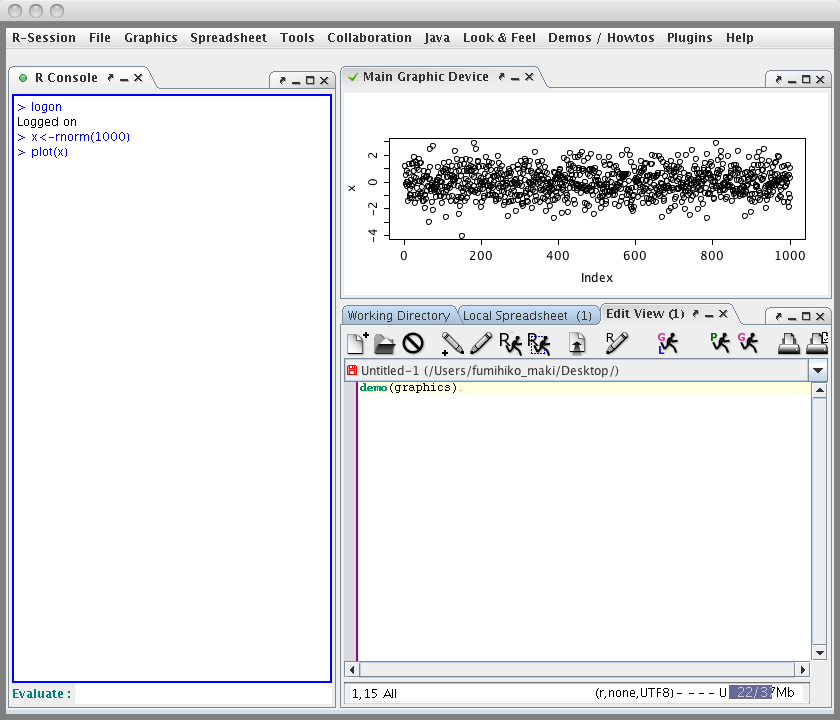Click the open folder icon in editor toolbar
840x720 pixels.
[384, 344]
